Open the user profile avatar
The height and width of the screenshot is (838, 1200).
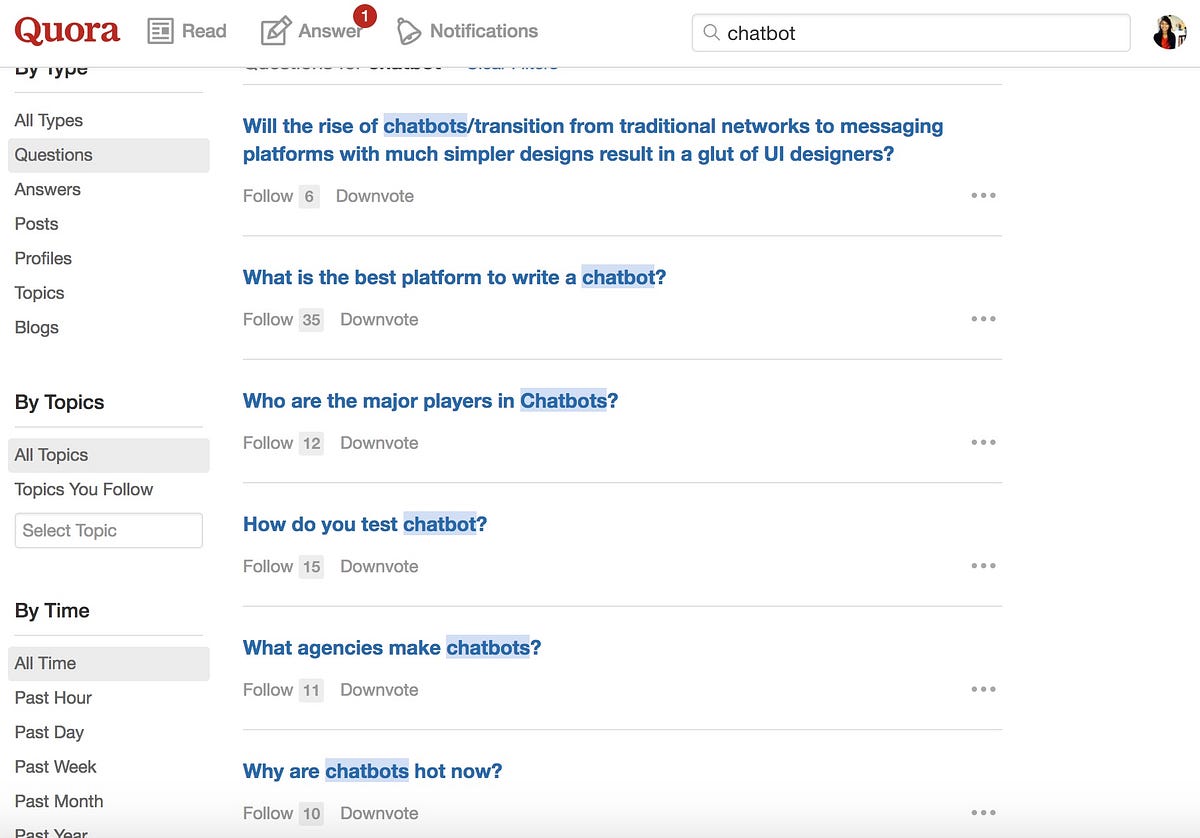click(x=1169, y=32)
